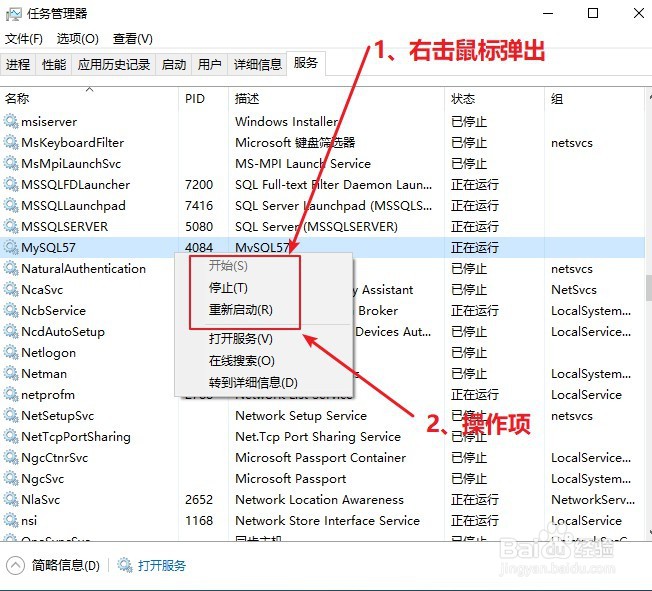Click the NcaSvc service gear icon
The width and height of the screenshot is (652, 591).
(x=11, y=289)
